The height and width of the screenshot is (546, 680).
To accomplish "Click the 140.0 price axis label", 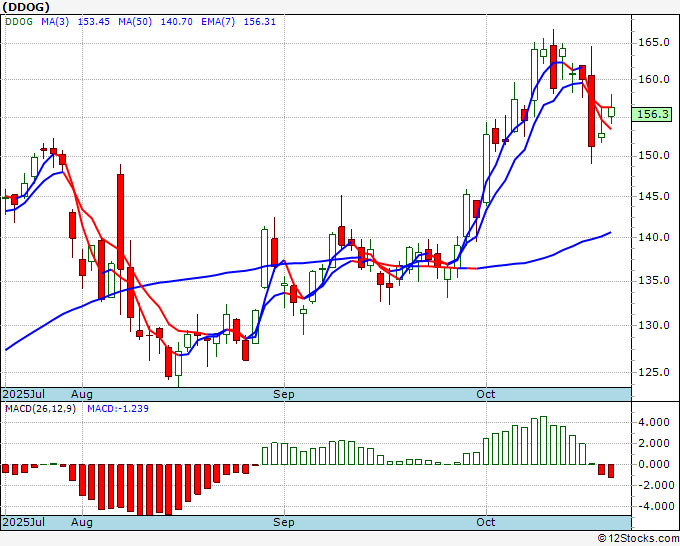I will [654, 237].
